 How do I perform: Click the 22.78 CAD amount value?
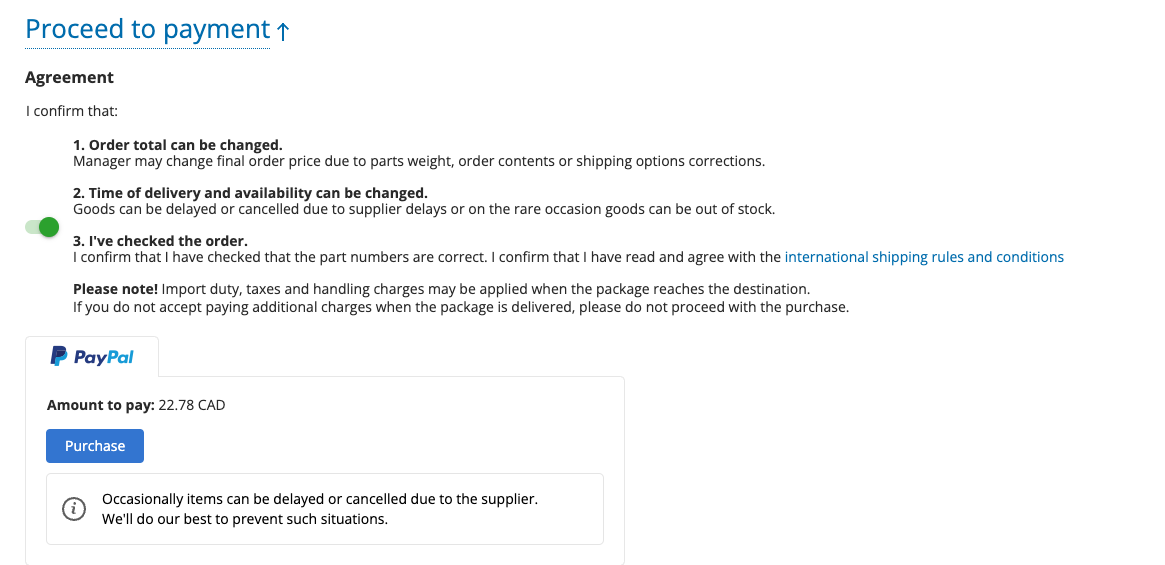tap(192, 405)
